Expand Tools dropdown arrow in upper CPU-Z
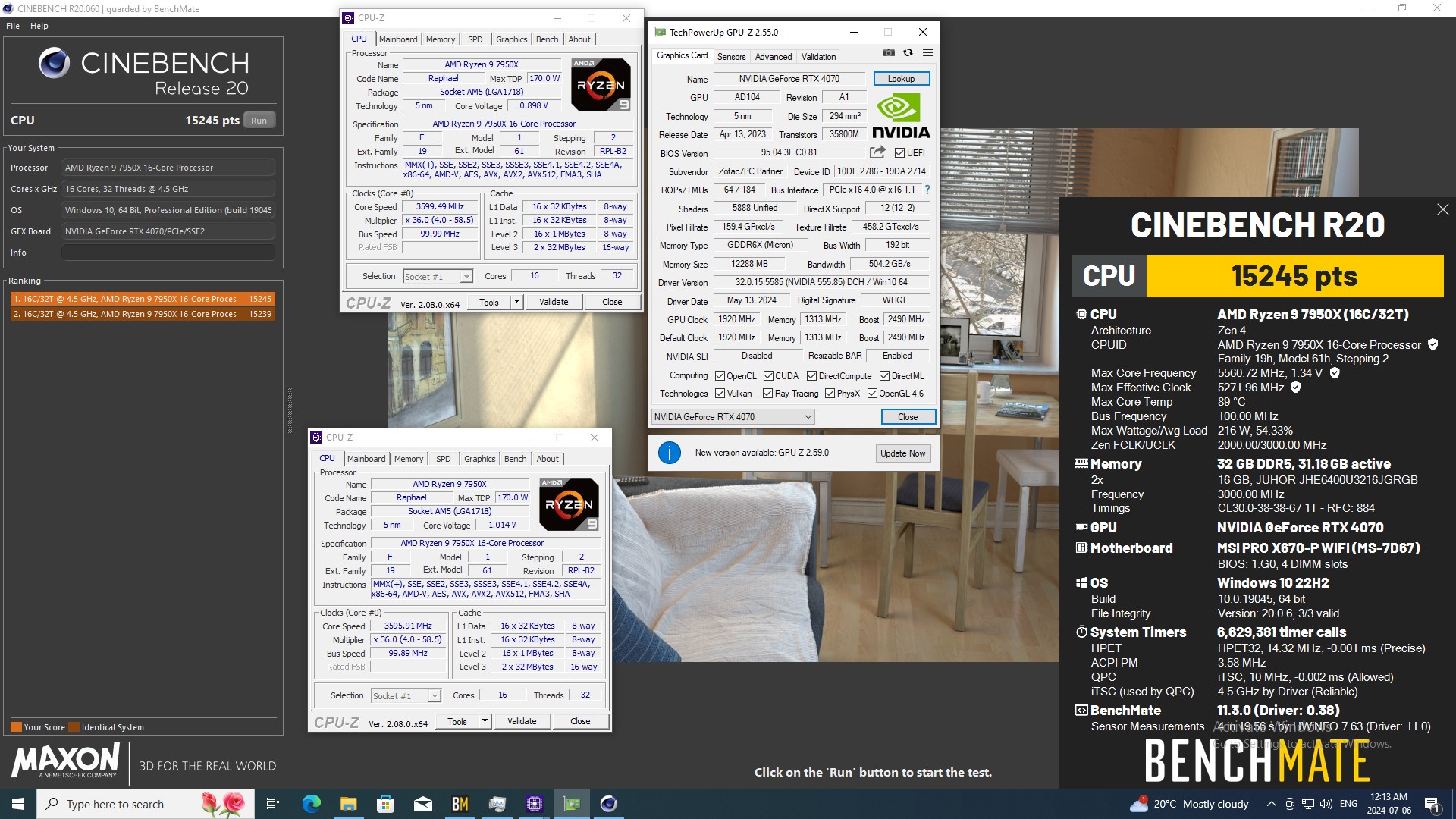Image resolution: width=1456 pixels, height=819 pixels. [516, 302]
